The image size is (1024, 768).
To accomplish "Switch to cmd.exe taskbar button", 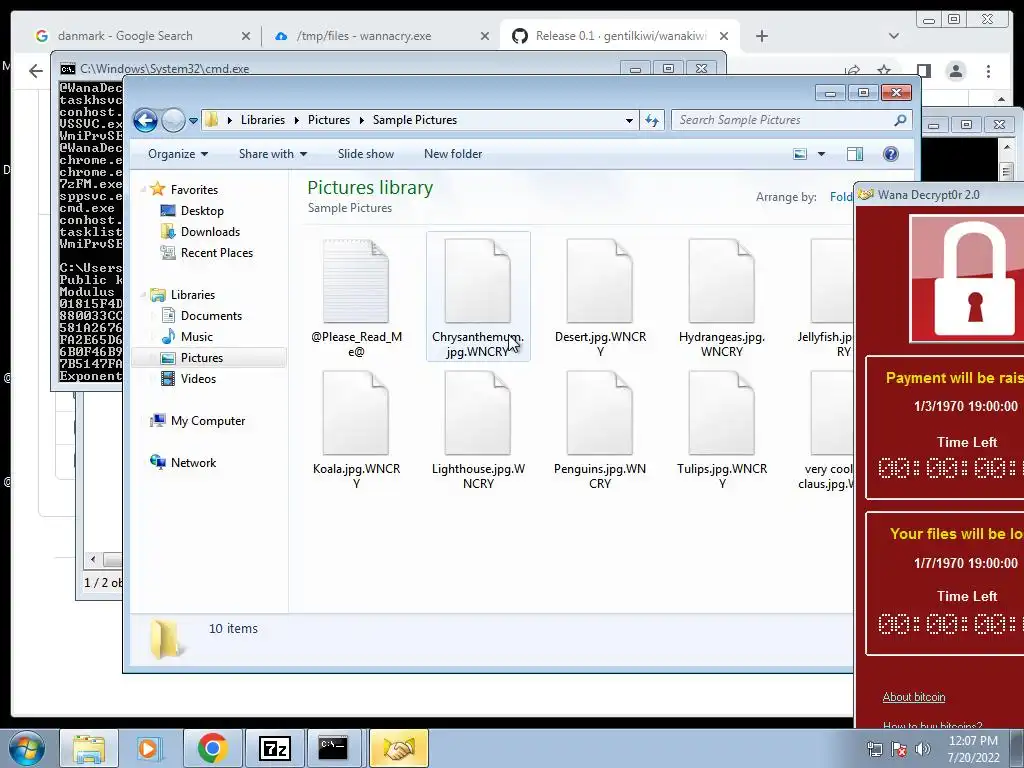I will pyautogui.click(x=334, y=748).
